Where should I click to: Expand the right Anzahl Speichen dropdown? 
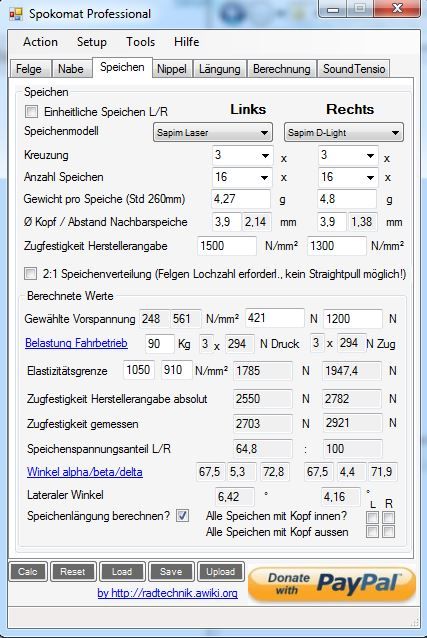pyautogui.click(x=347, y=177)
